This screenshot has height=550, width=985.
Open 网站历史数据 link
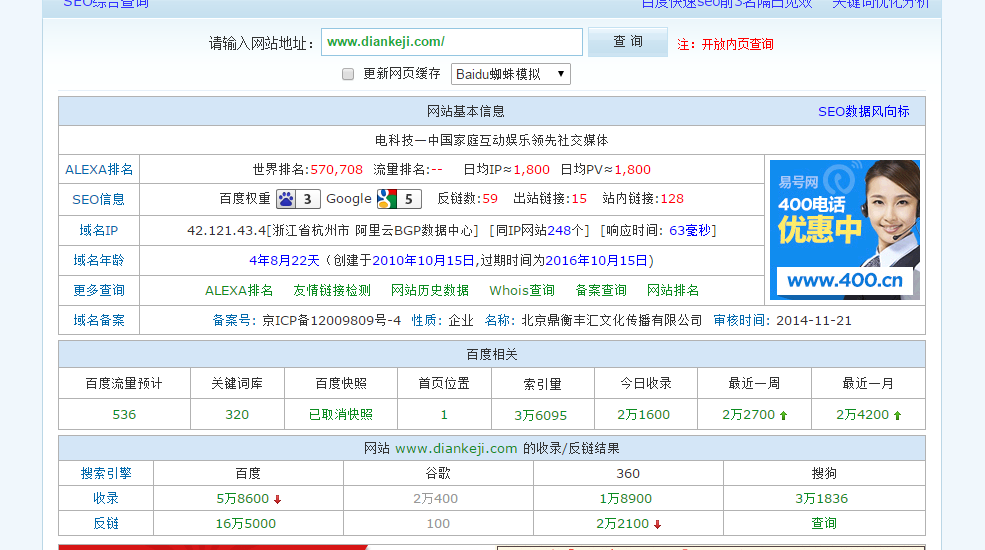430,291
